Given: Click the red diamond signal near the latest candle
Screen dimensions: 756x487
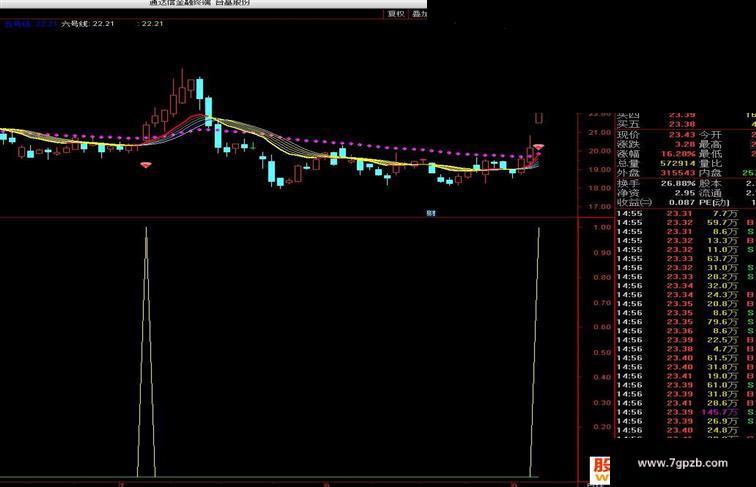Looking at the screenshot, I should pyautogui.click(x=539, y=147).
